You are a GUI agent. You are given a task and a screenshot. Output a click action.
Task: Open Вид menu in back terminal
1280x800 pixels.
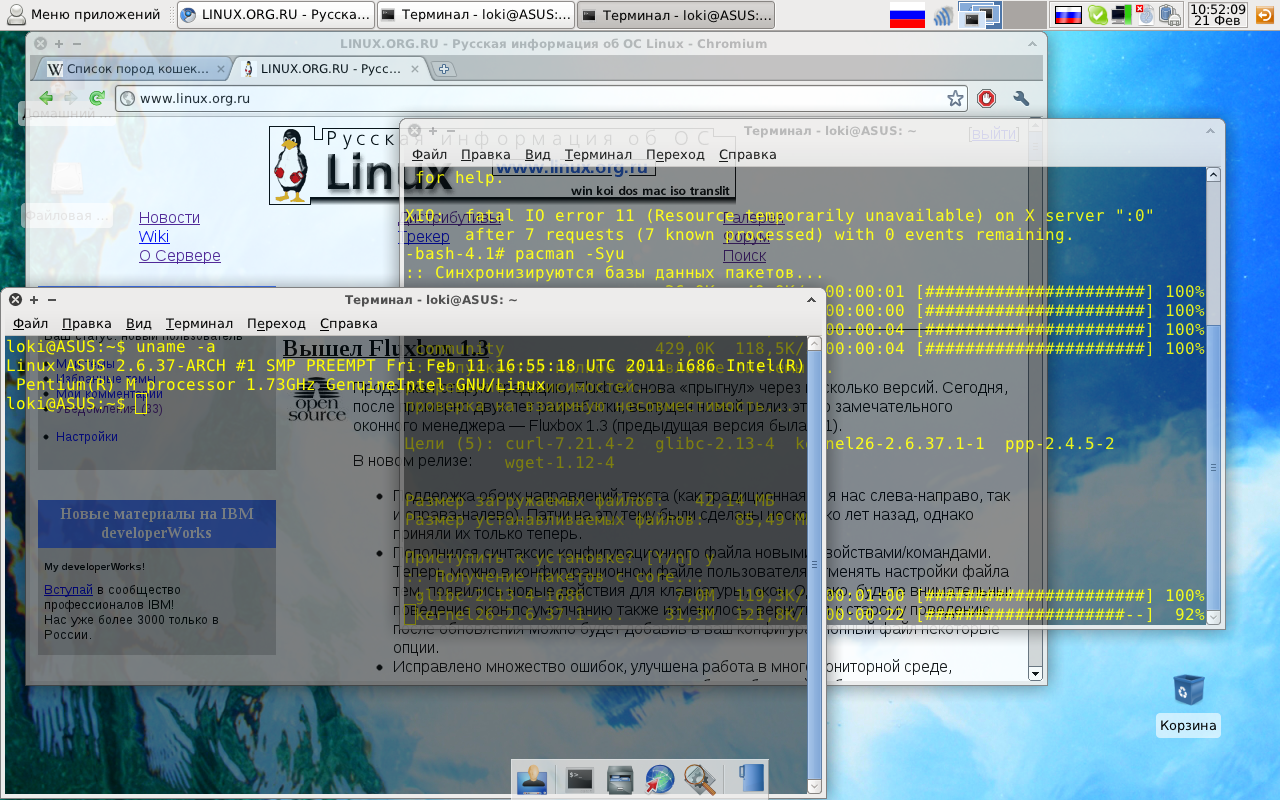(537, 154)
